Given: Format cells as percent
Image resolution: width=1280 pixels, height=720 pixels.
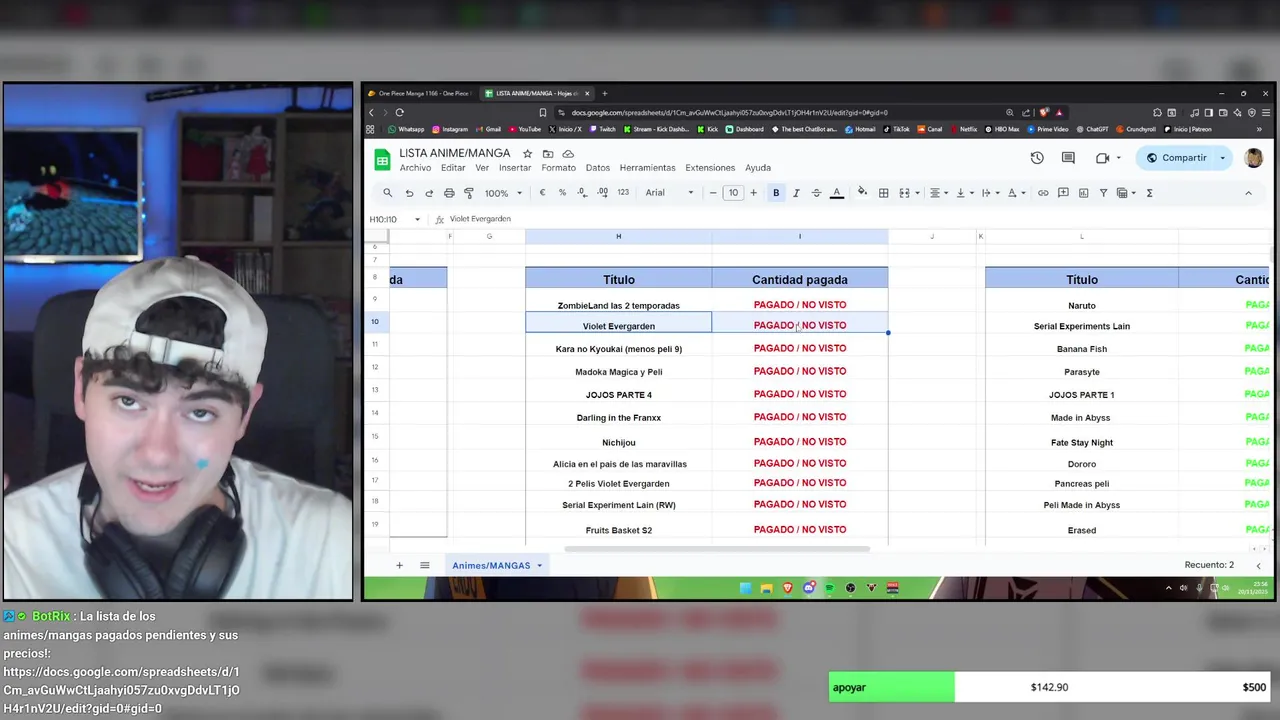Looking at the screenshot, I should (x=562, y=193).
